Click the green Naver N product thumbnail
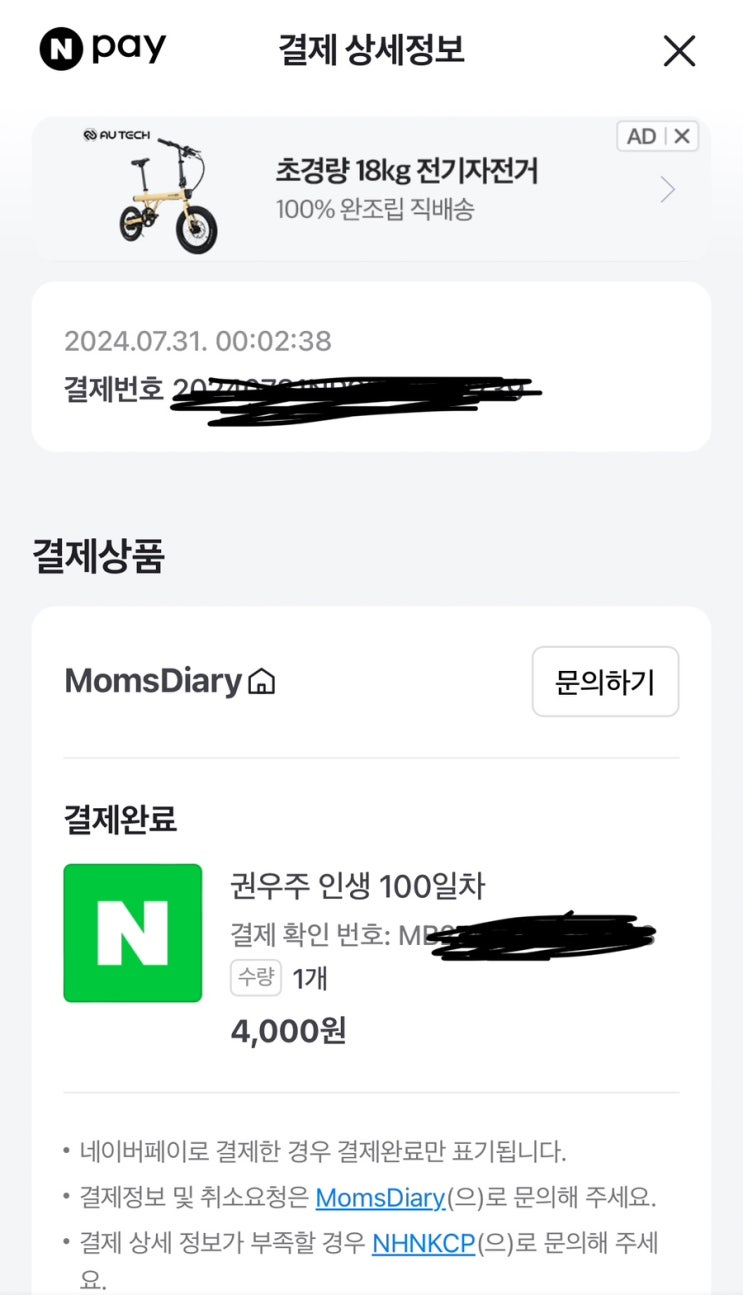The height and width of the screenshot is (1295, 743). (x=133, y=933)
